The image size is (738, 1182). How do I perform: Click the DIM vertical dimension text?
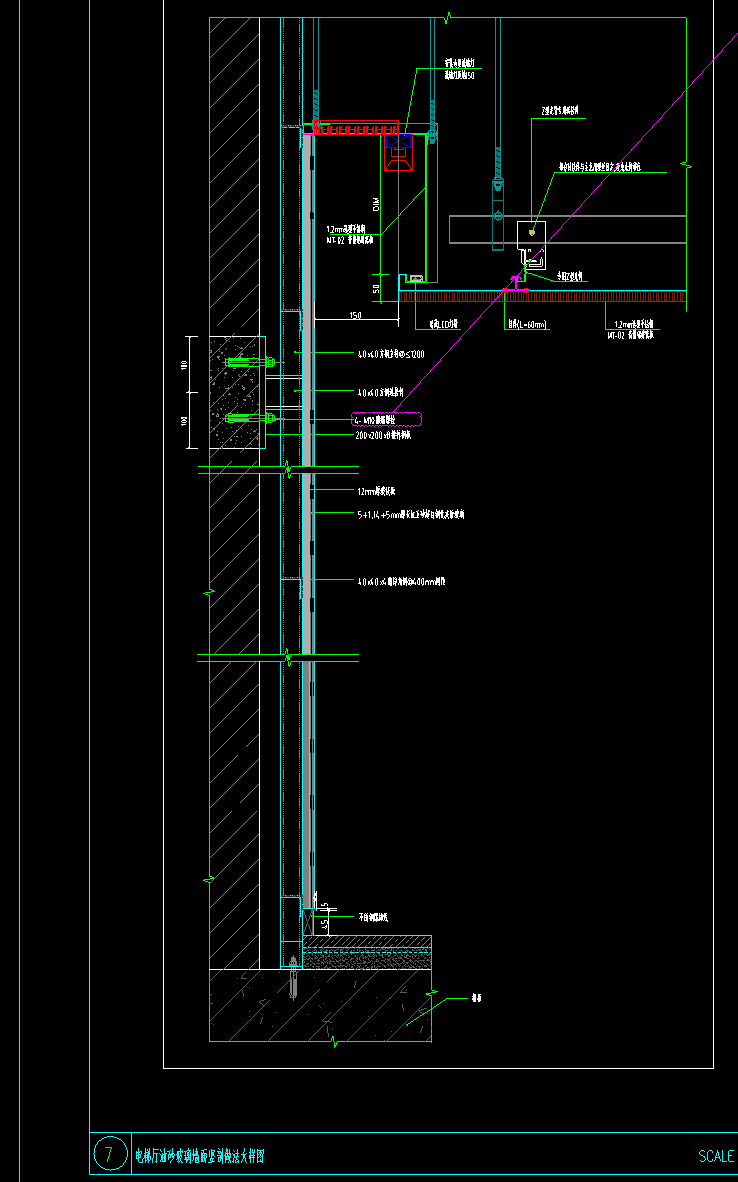[376, 205]
